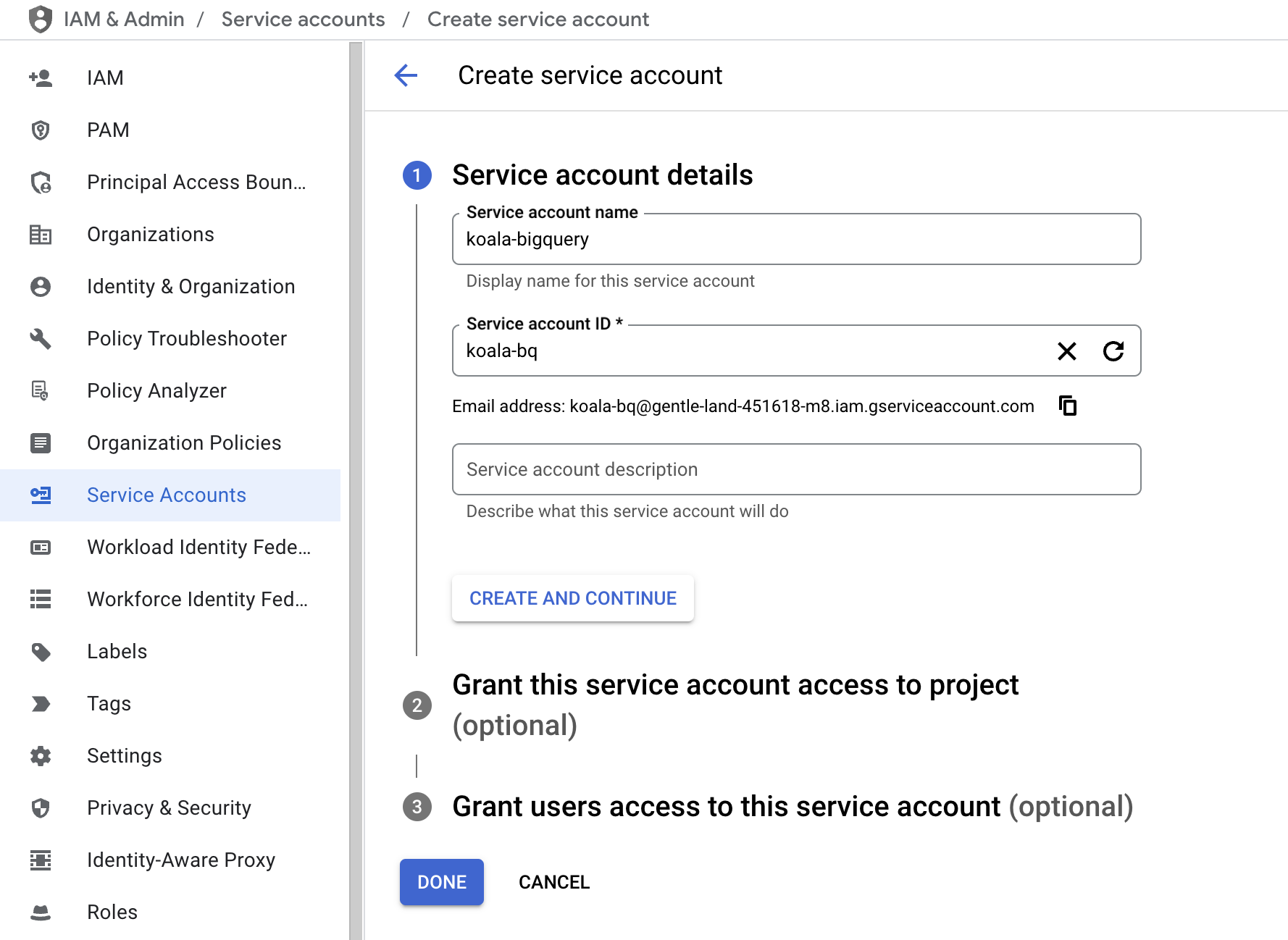Regenerate the service account ID
Image resolution: width=1288 pixels, height=940 pixels.
[x=1113, y=351]
